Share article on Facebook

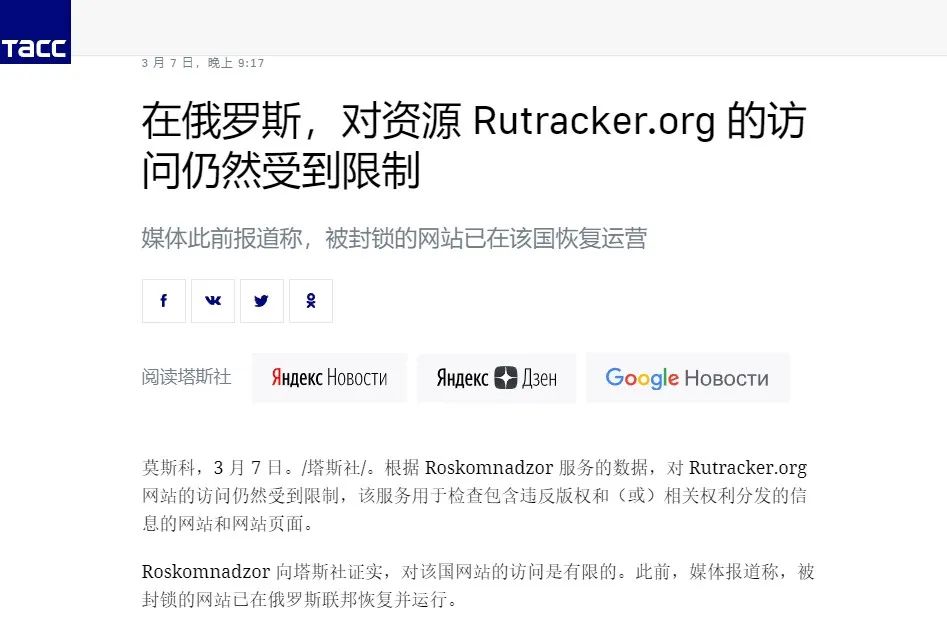tap(164, 301)
